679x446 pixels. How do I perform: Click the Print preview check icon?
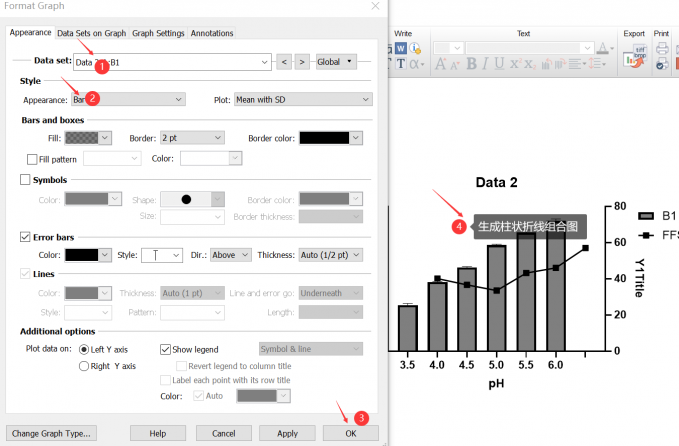(662, 64)
